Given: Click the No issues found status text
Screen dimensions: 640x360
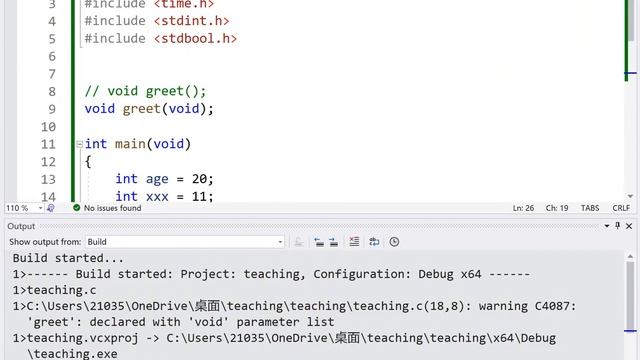Looking at the screenshot, I should pyautogui.click(x=113, y=208).
